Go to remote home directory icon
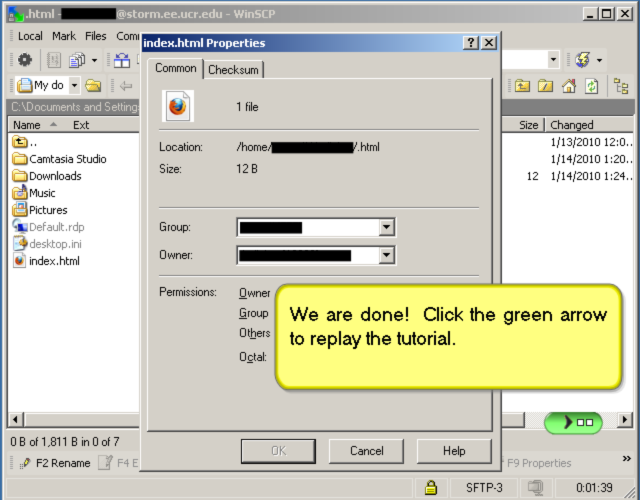The image size is (640, 500). tap(569, 86)
